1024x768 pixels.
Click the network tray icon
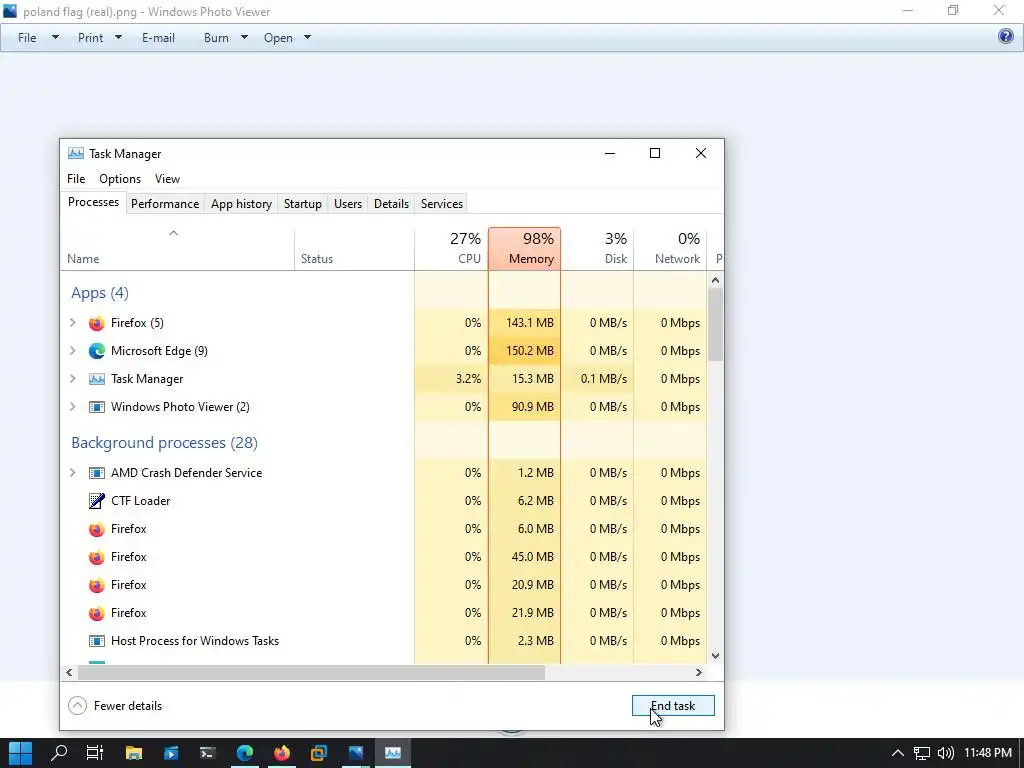(x=921, y=754)
